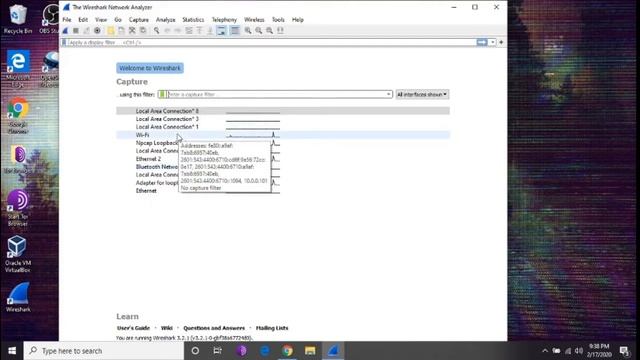640x360 pixels.
Task: Open taskbar notification center icon
Action: [x=624, y=351]
